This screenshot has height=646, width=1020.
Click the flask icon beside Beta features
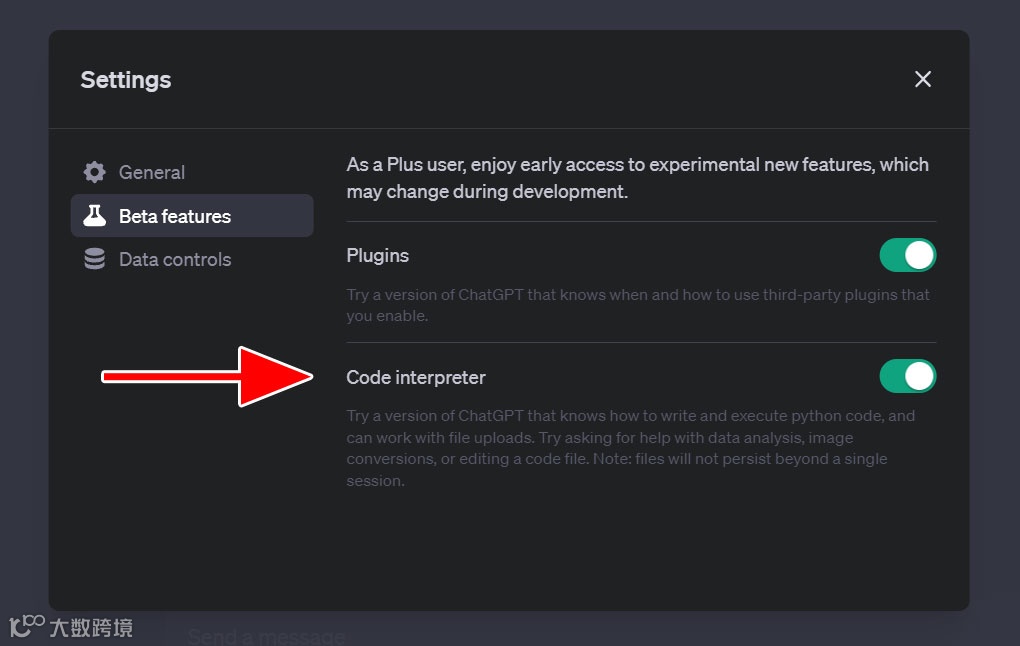94,216
